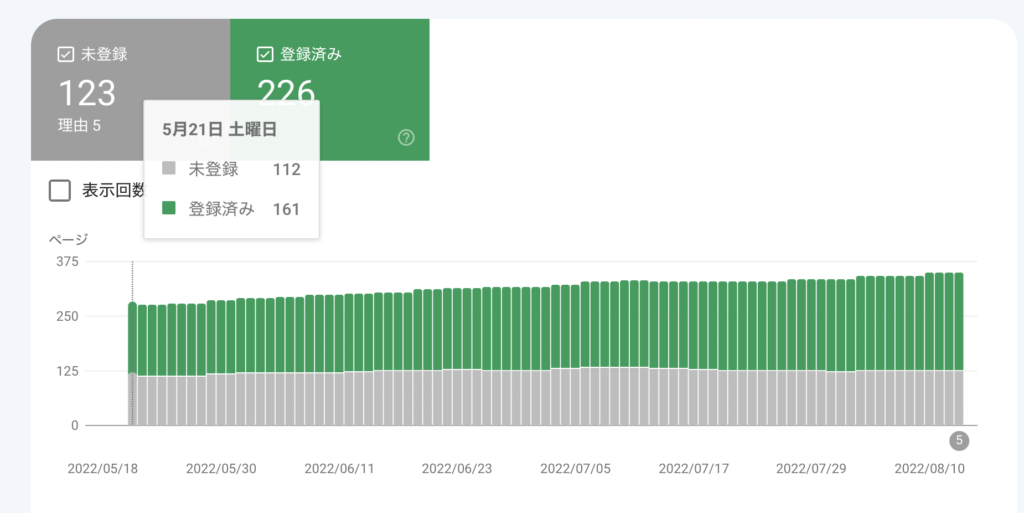Screen dimensions: 1024x513
Task: Click the 125 y-axis label
Action: click(x=67, y=371)
